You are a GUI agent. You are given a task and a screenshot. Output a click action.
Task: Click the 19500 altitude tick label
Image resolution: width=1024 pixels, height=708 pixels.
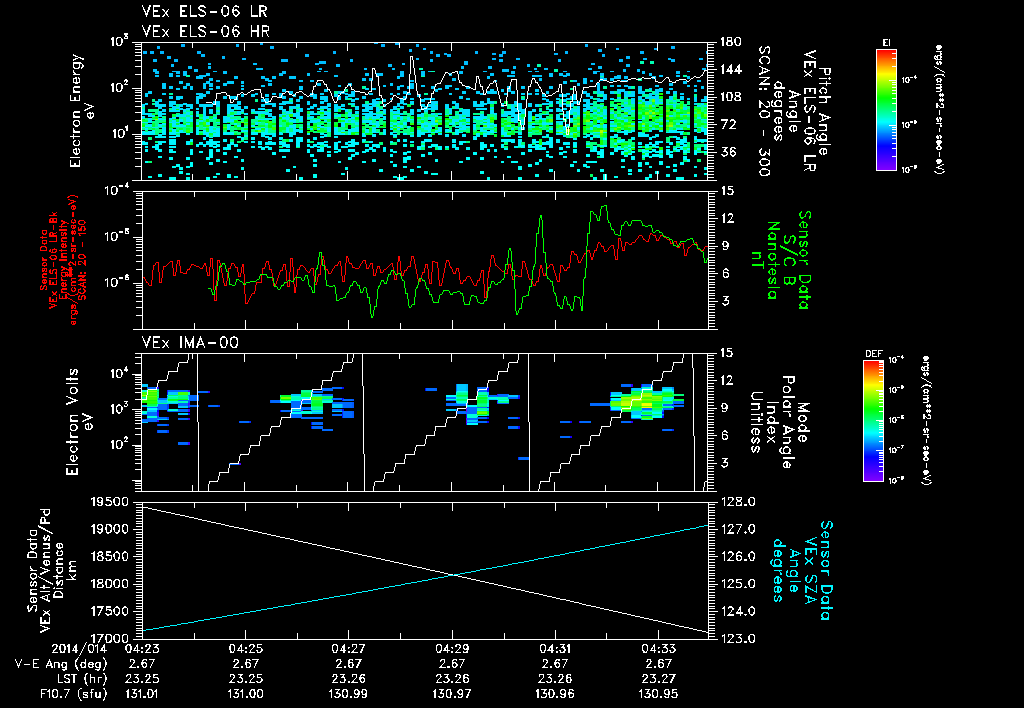(108, 502)
